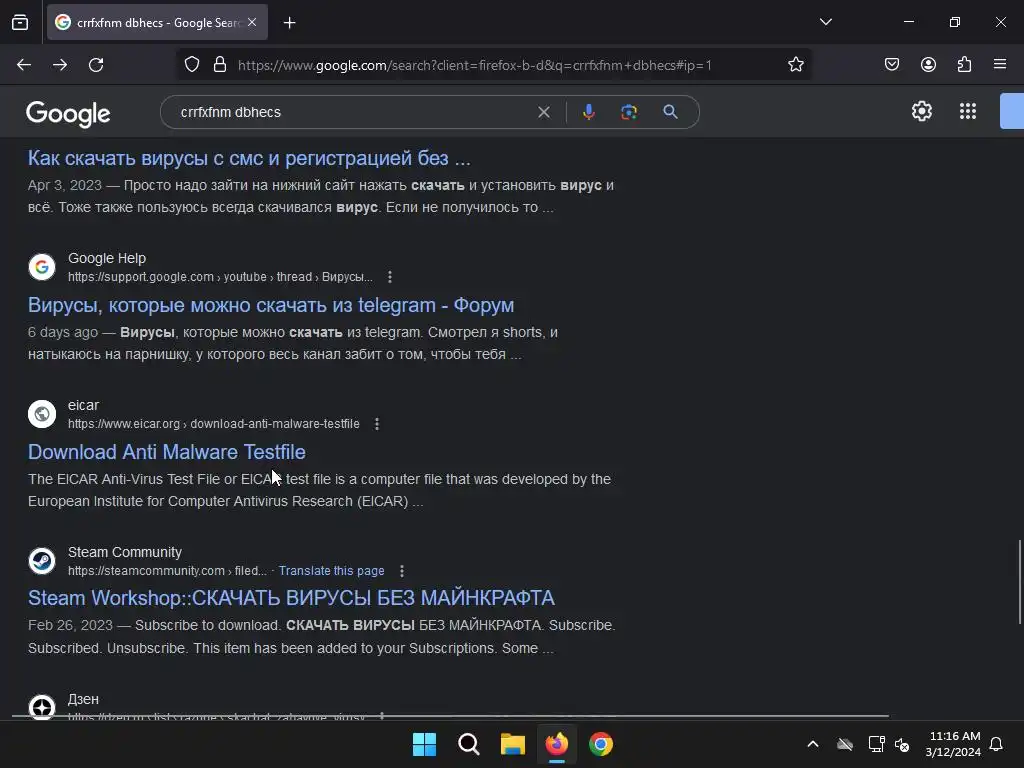Reload the current page
This screenshot has height=768, width=1024.
click(x=96, y=65)
